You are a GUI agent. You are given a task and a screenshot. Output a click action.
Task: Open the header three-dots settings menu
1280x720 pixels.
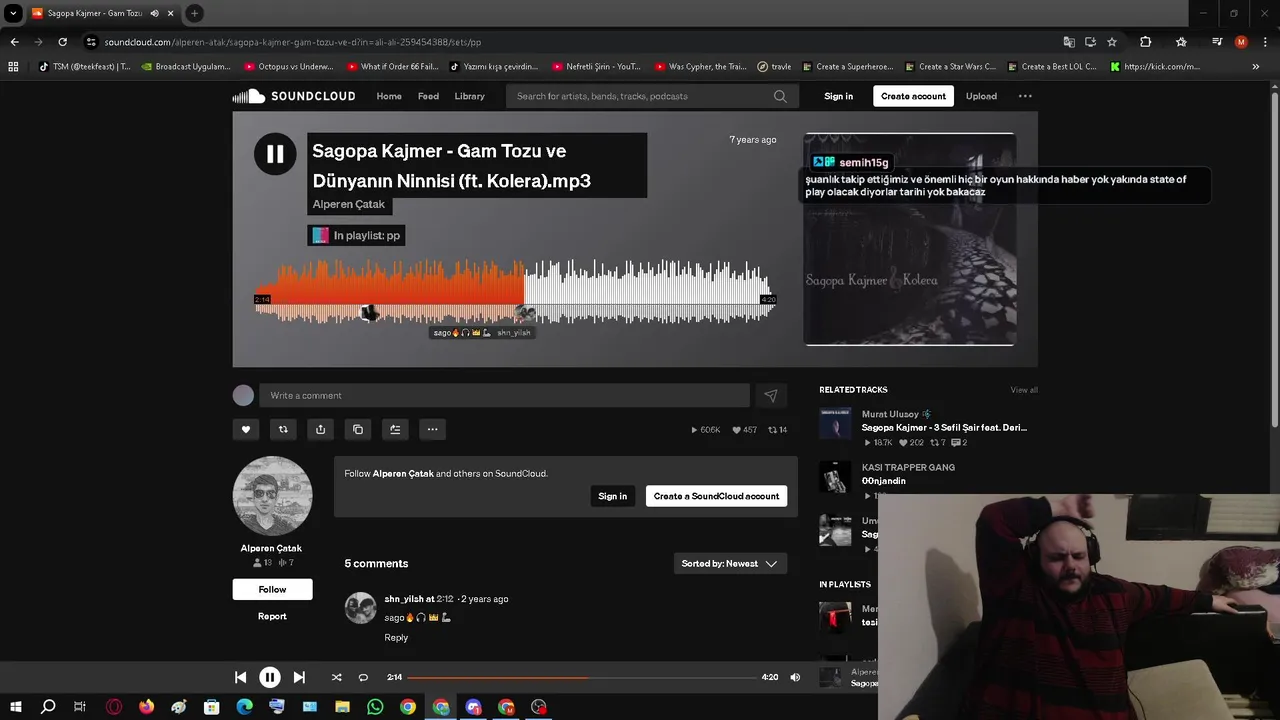coord(1025,96)
